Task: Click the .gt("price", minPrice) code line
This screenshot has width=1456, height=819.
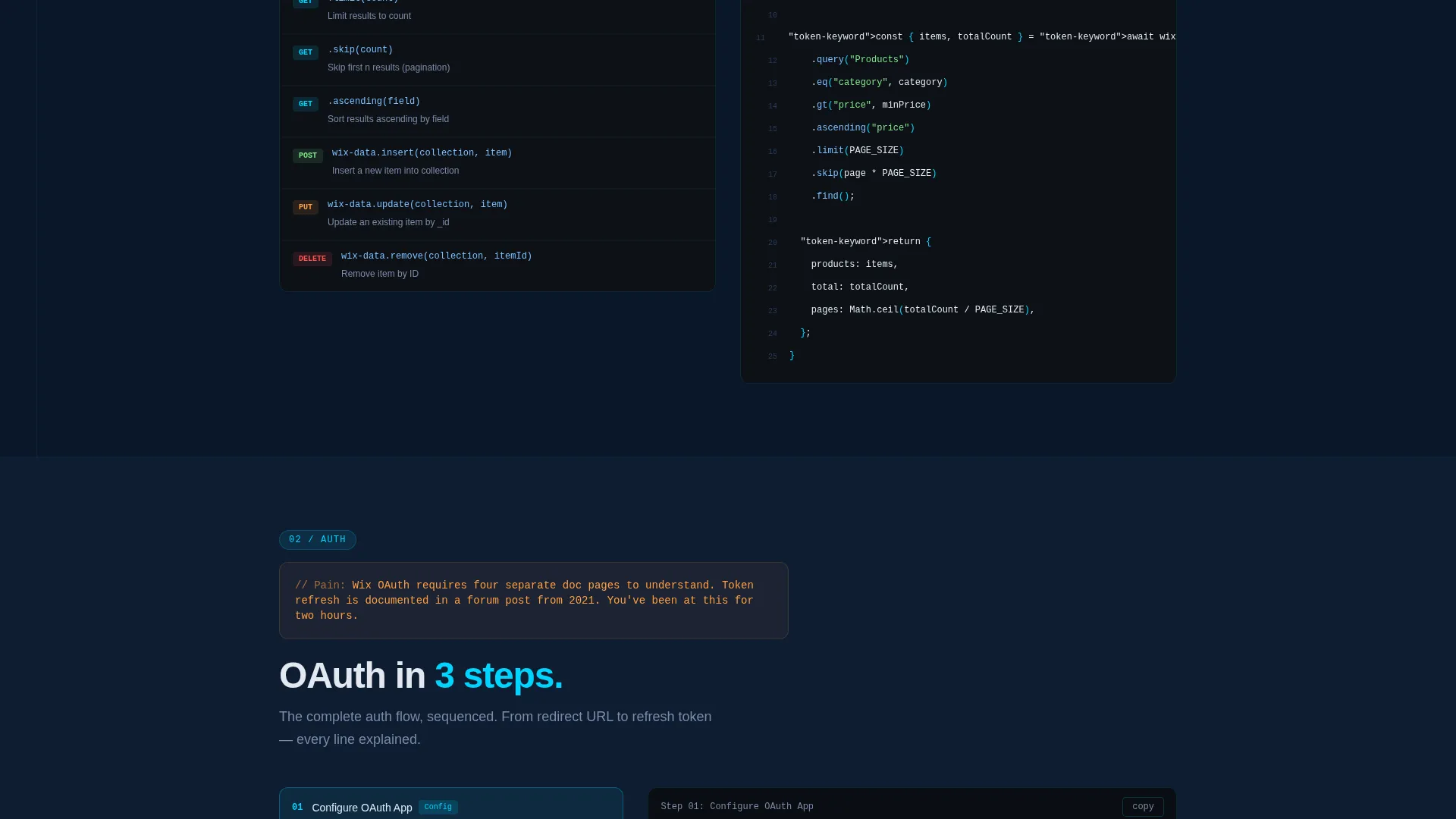Action: tap(871, 105)
